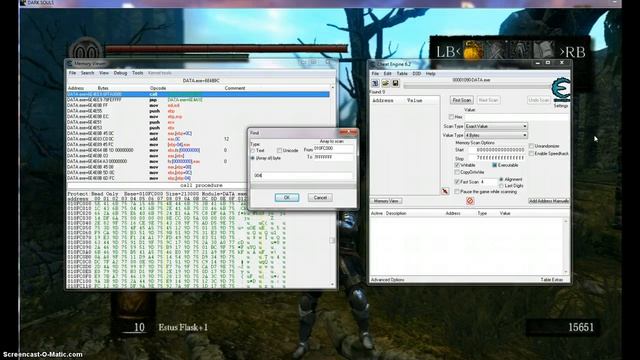This screenshot has height=360, width=640.
Task: Click the scan Value input field
Action: [x=516, y=117]
